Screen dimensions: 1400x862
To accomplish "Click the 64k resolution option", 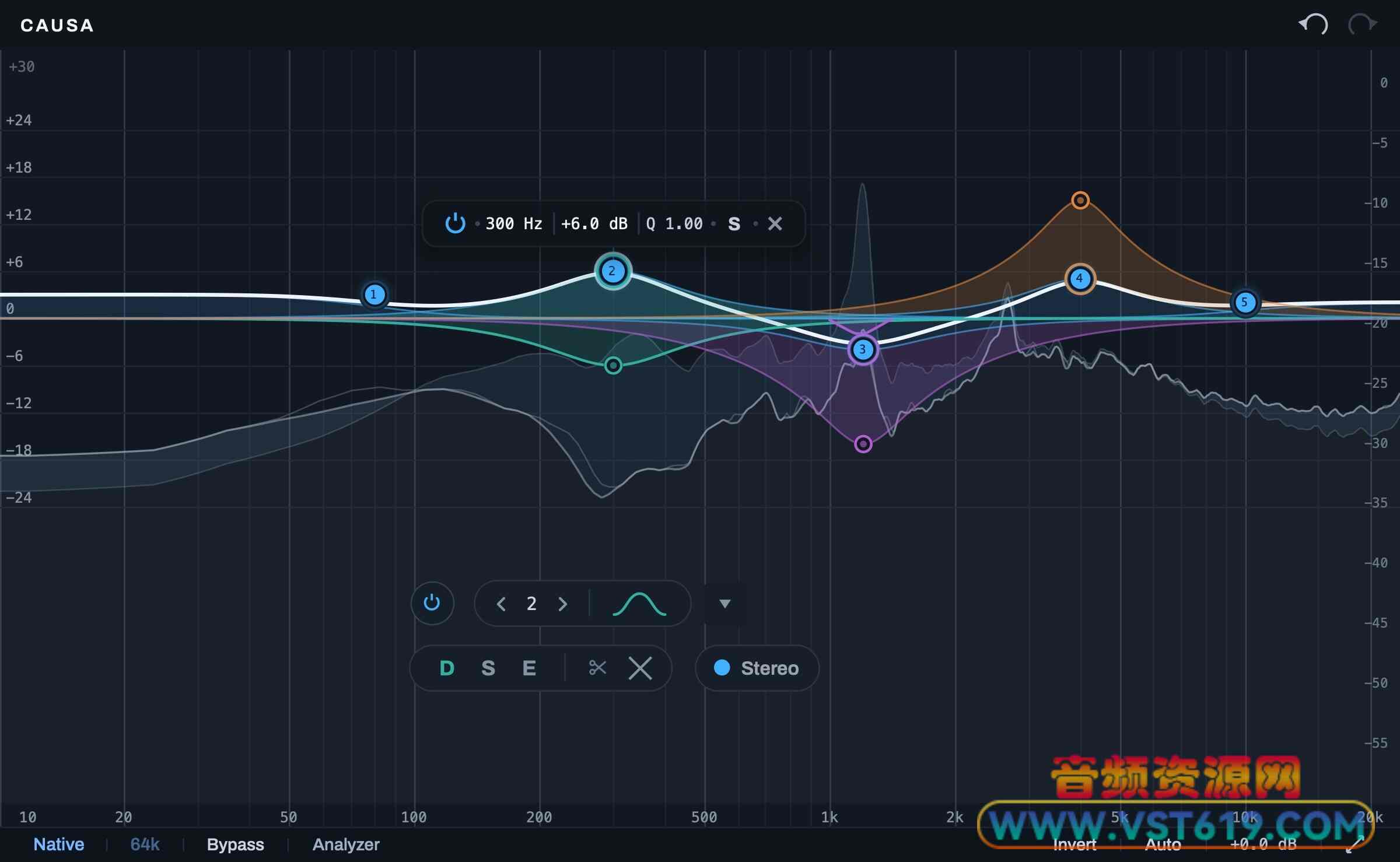I will [145, 845].
